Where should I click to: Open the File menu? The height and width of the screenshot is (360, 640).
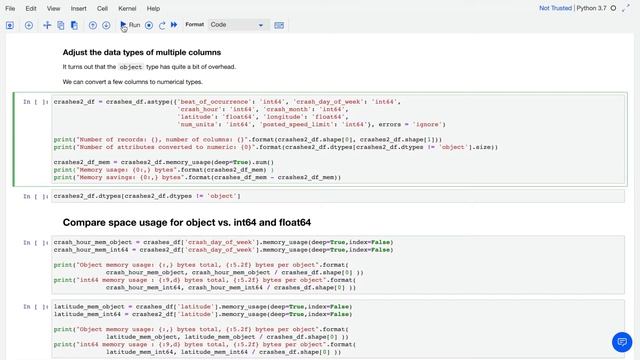coord(10,9)
